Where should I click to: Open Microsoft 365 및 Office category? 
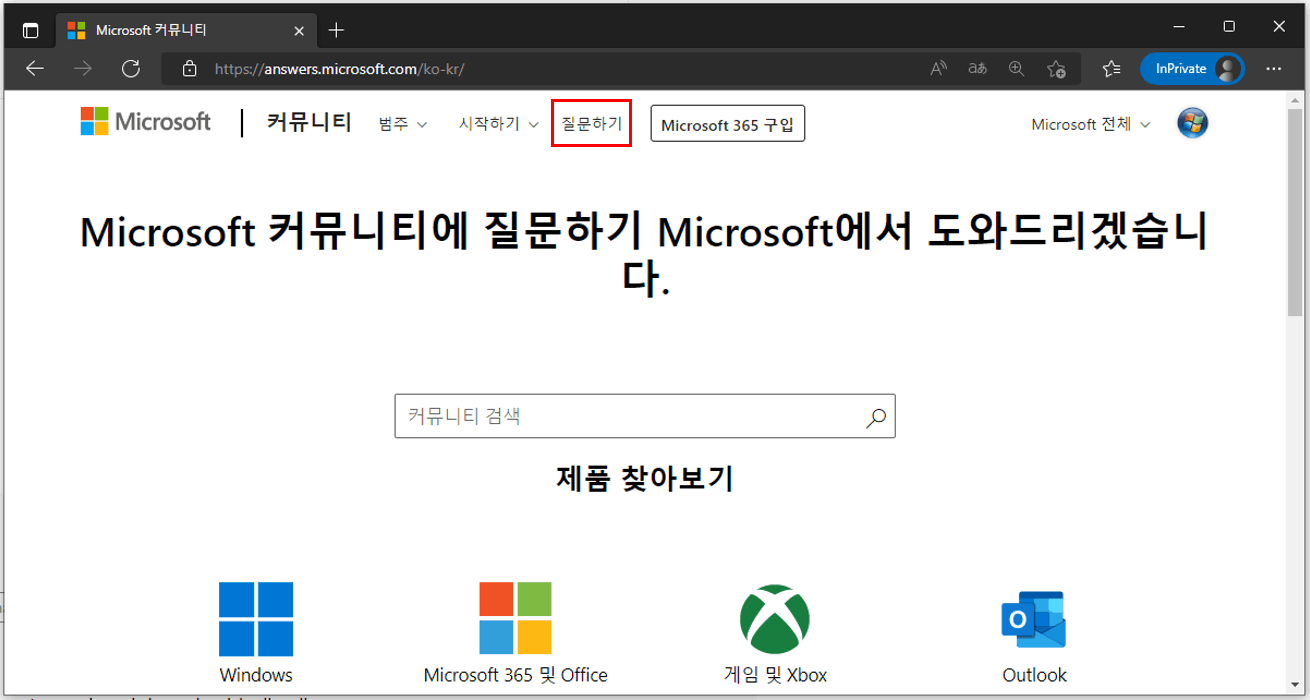[515, 632]
